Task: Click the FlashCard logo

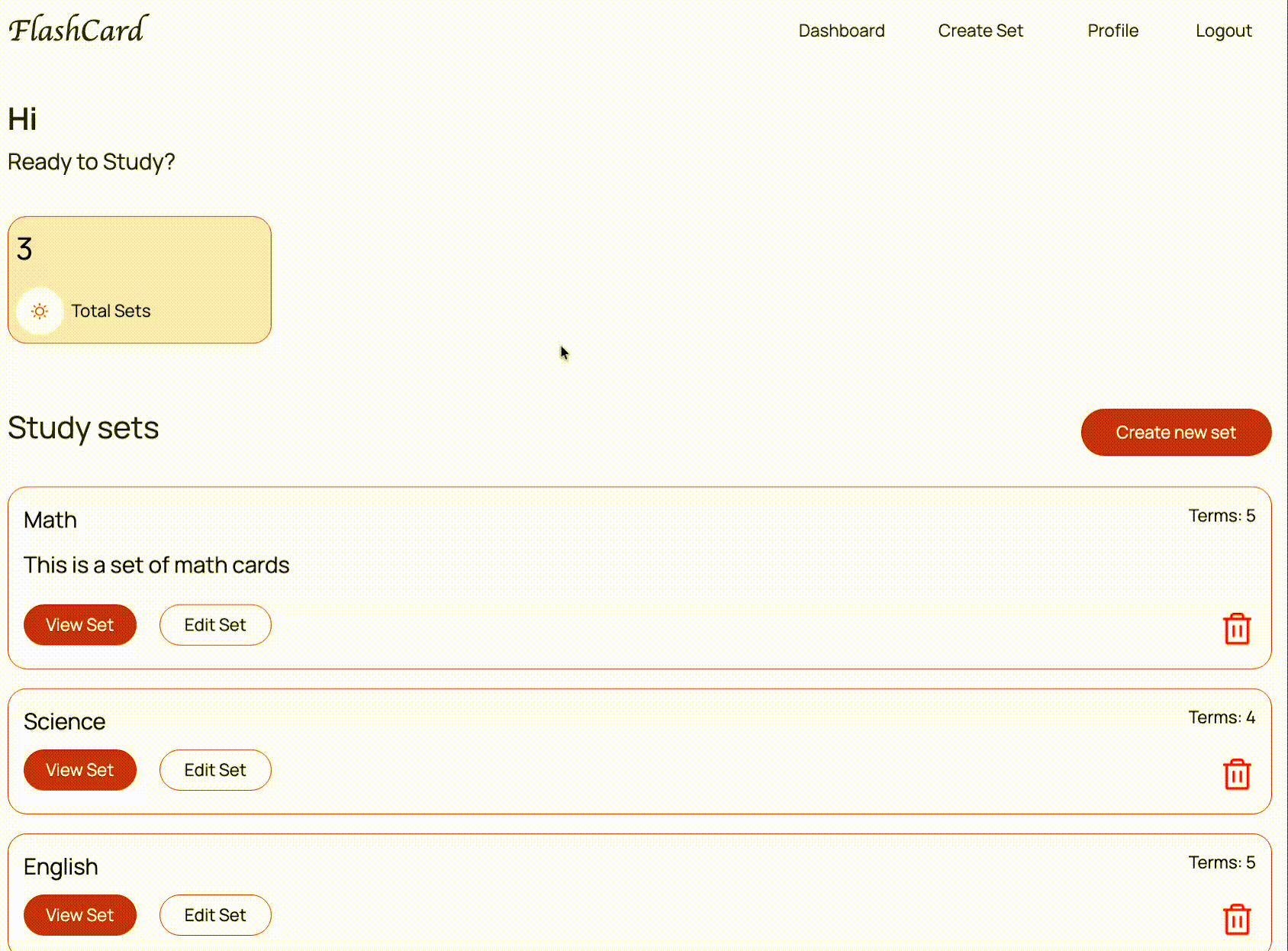Action: click(x=78, y=30)
